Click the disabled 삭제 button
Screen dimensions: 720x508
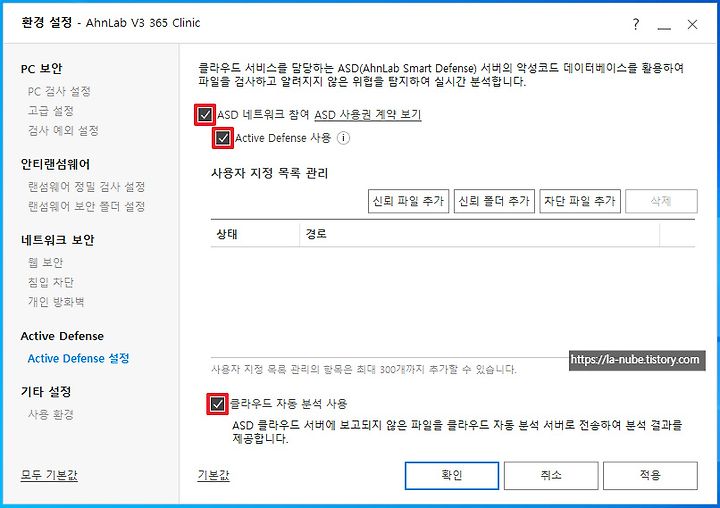(x=661, y=201)
